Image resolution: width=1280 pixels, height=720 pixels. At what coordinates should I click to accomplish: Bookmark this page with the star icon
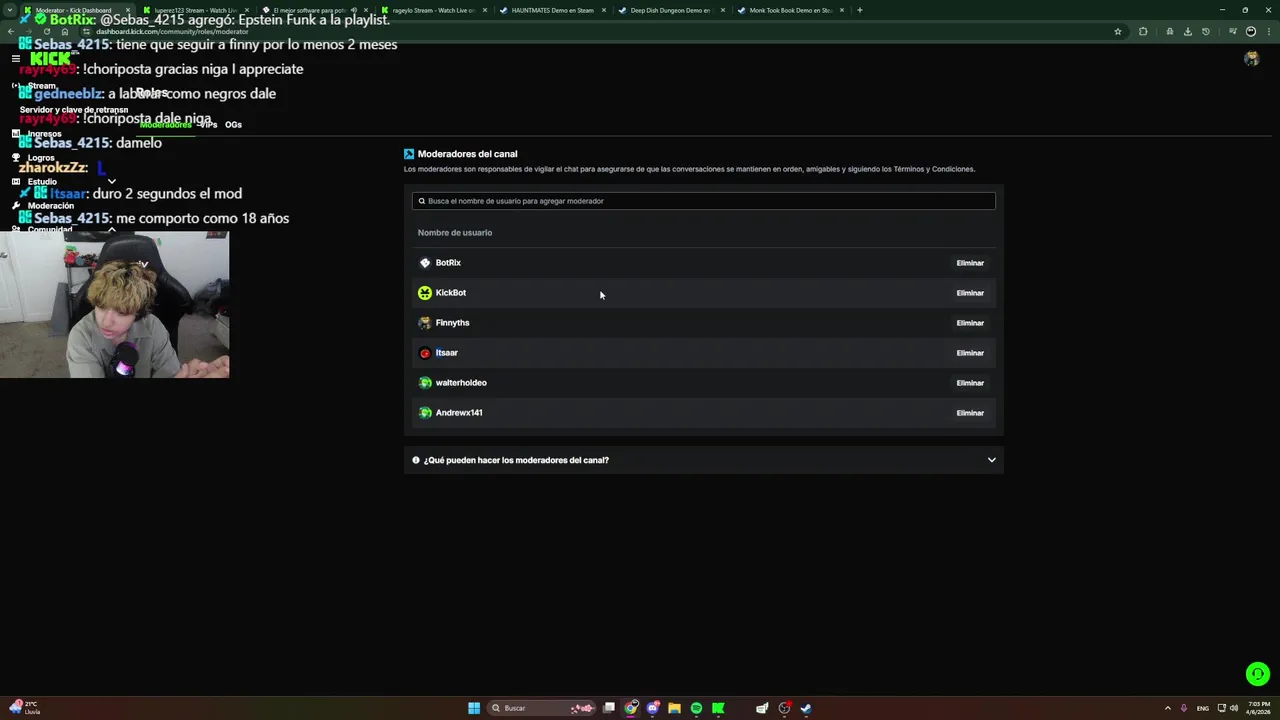(x=1118, y=31)
